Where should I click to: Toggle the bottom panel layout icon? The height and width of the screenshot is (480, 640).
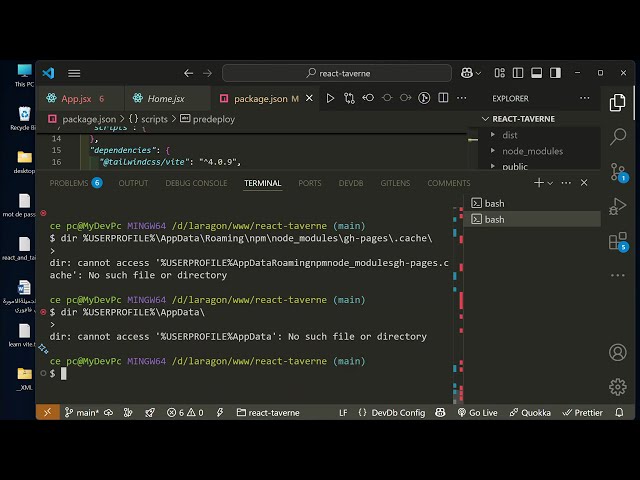coord(536,73)
